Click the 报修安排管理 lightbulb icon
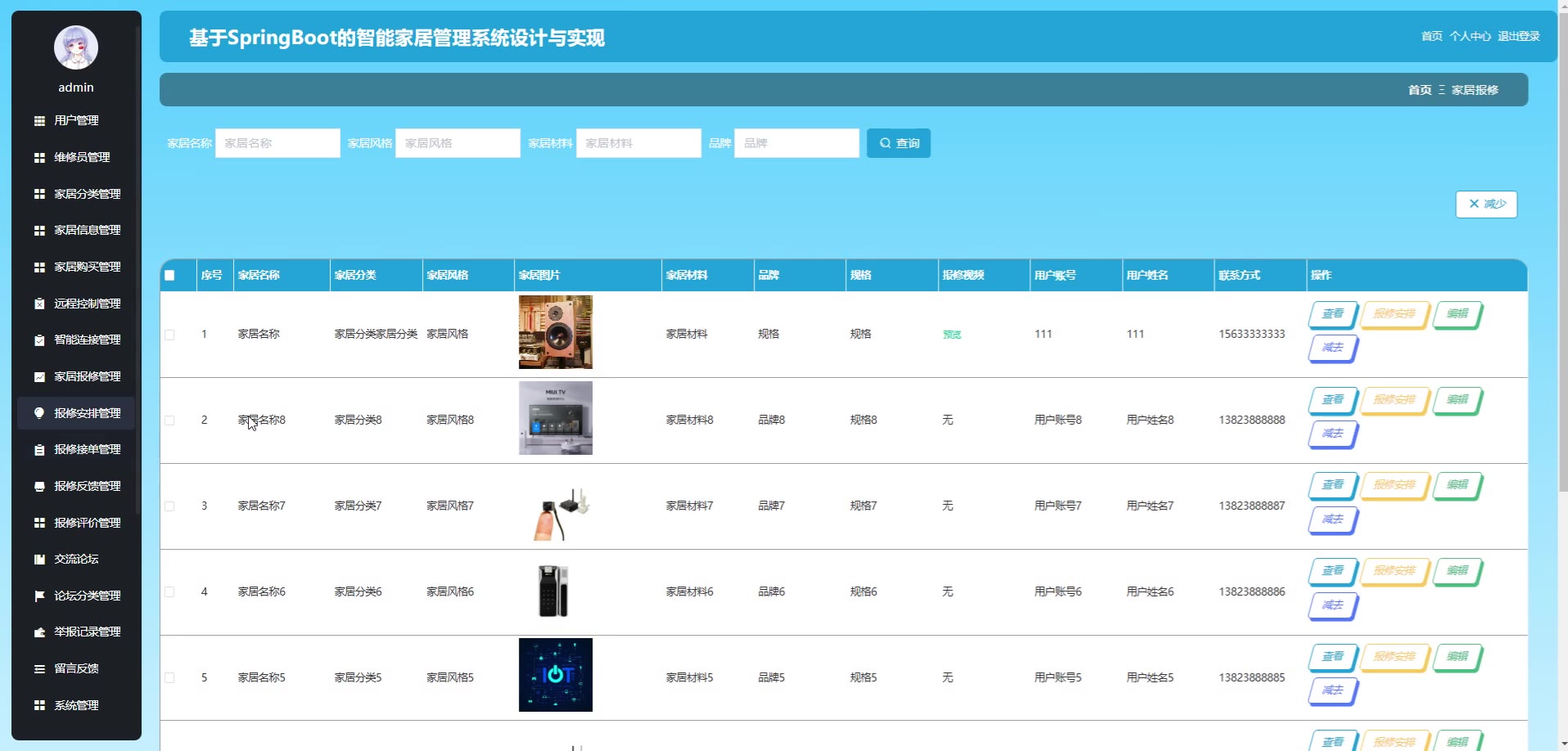 (39, 413)
